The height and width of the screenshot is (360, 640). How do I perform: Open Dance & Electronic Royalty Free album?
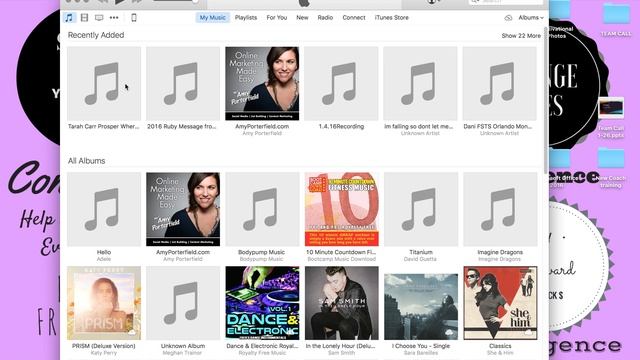[x=262, y=303]
